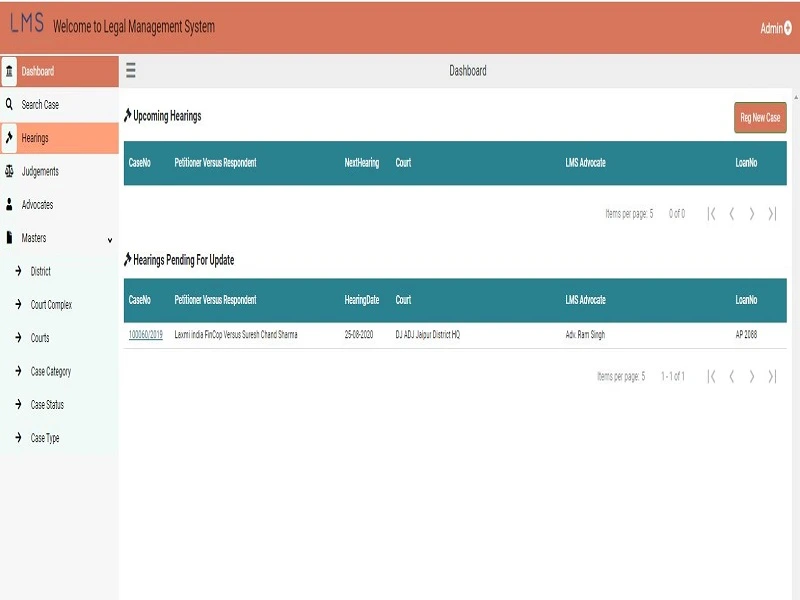Open case number 100060/2019 link
This screenshot has width=800, height=600.
coord(145,335)
